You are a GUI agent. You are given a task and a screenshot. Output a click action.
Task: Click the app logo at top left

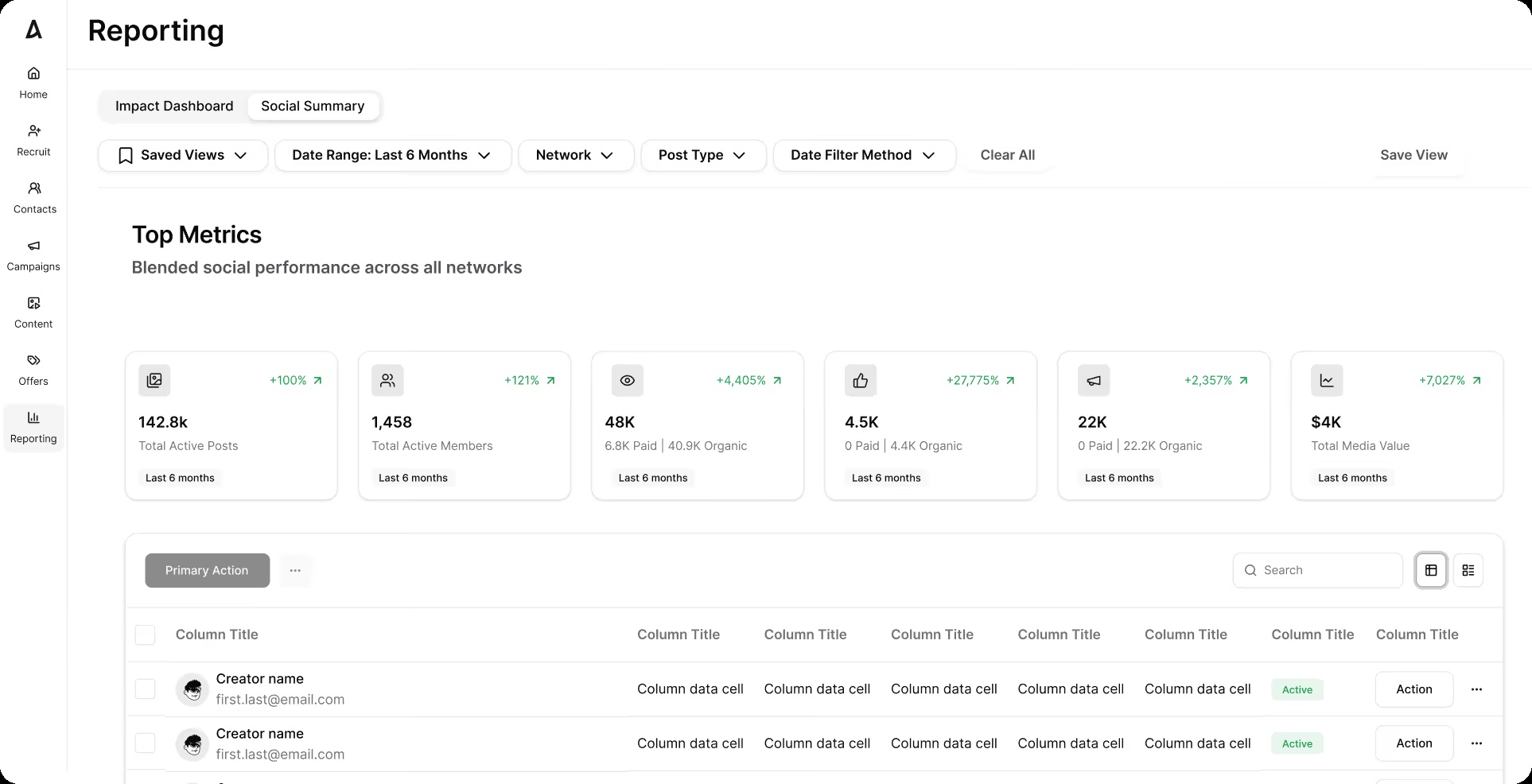click(33, 29)
